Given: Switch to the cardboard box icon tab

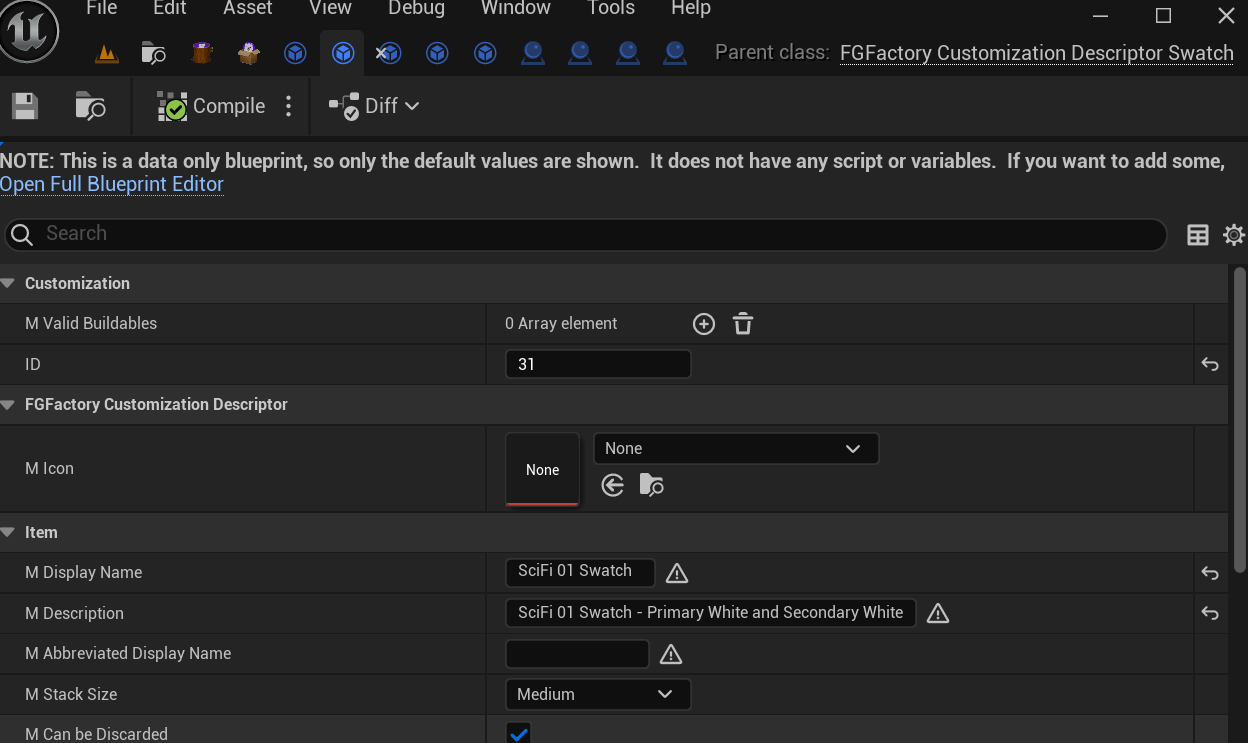Looking at the screenshot, I should coord(249,53).
